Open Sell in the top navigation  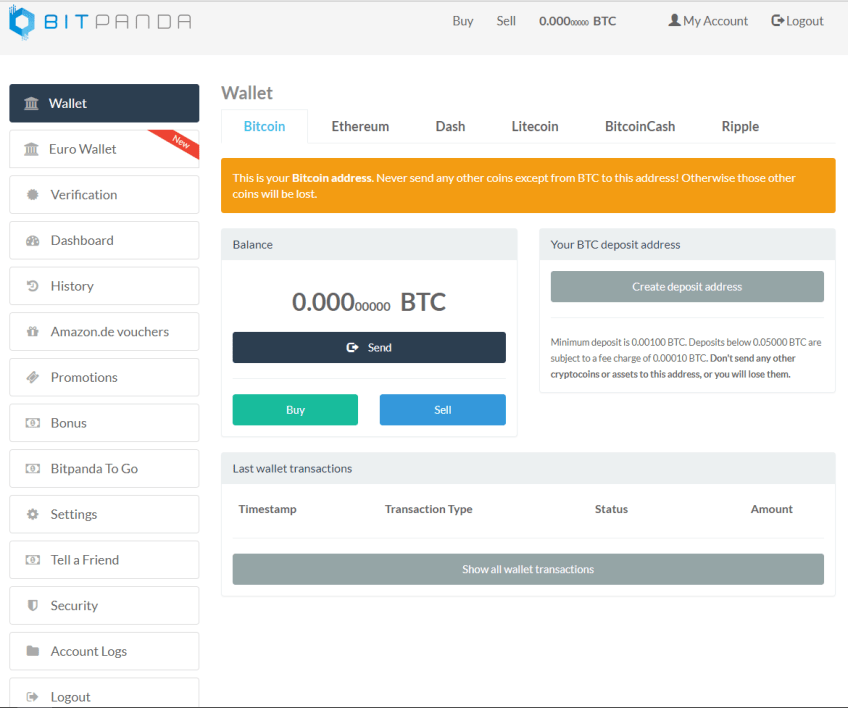506,21
